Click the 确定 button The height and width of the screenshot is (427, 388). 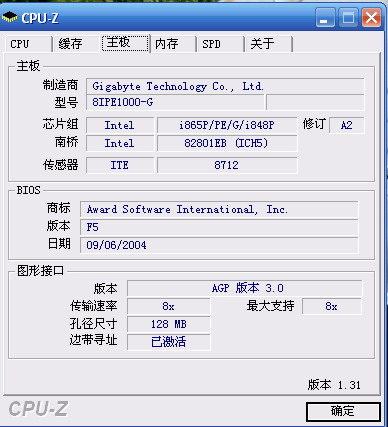tap(343, 411)
